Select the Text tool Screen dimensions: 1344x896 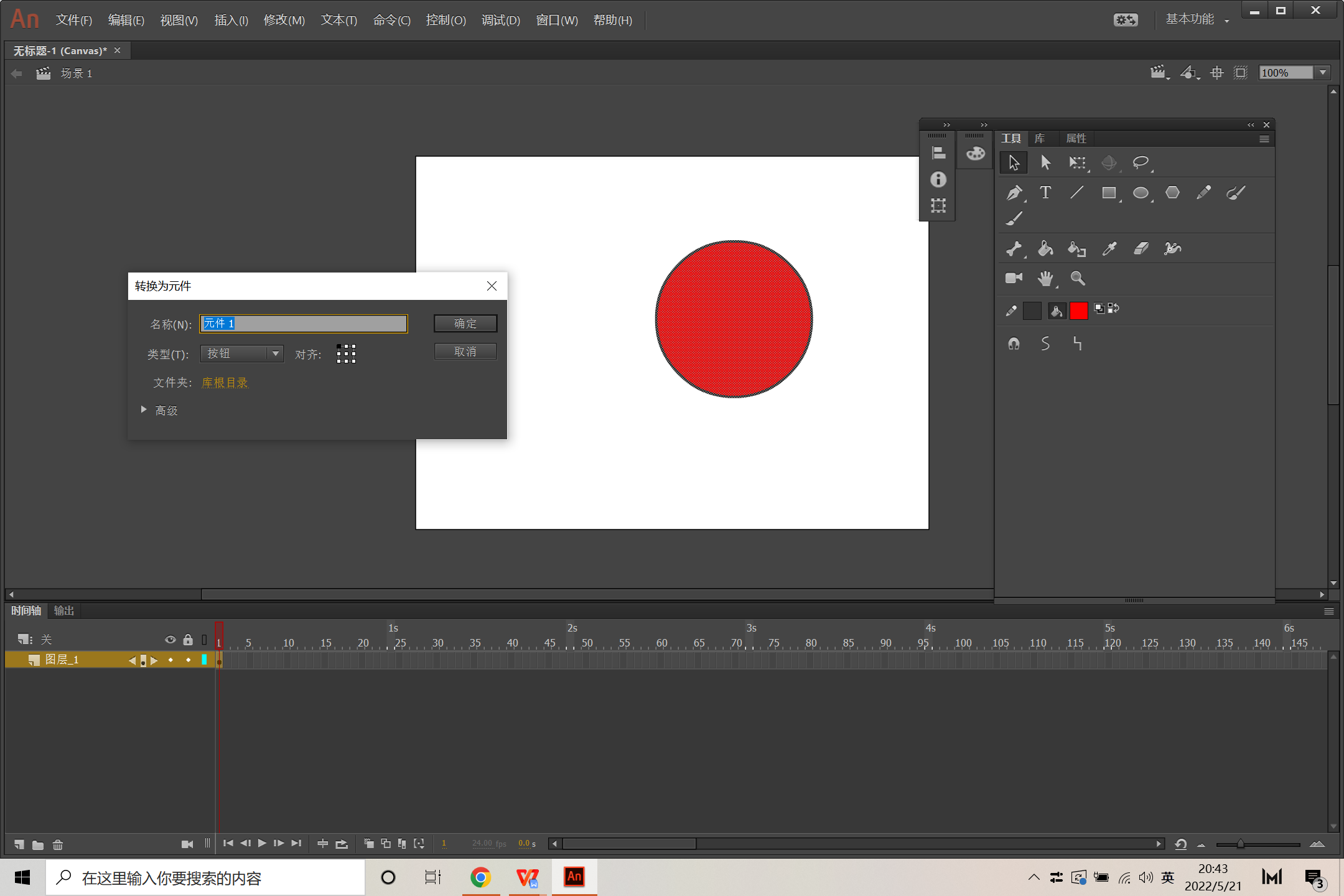(x=1045, y=193)
